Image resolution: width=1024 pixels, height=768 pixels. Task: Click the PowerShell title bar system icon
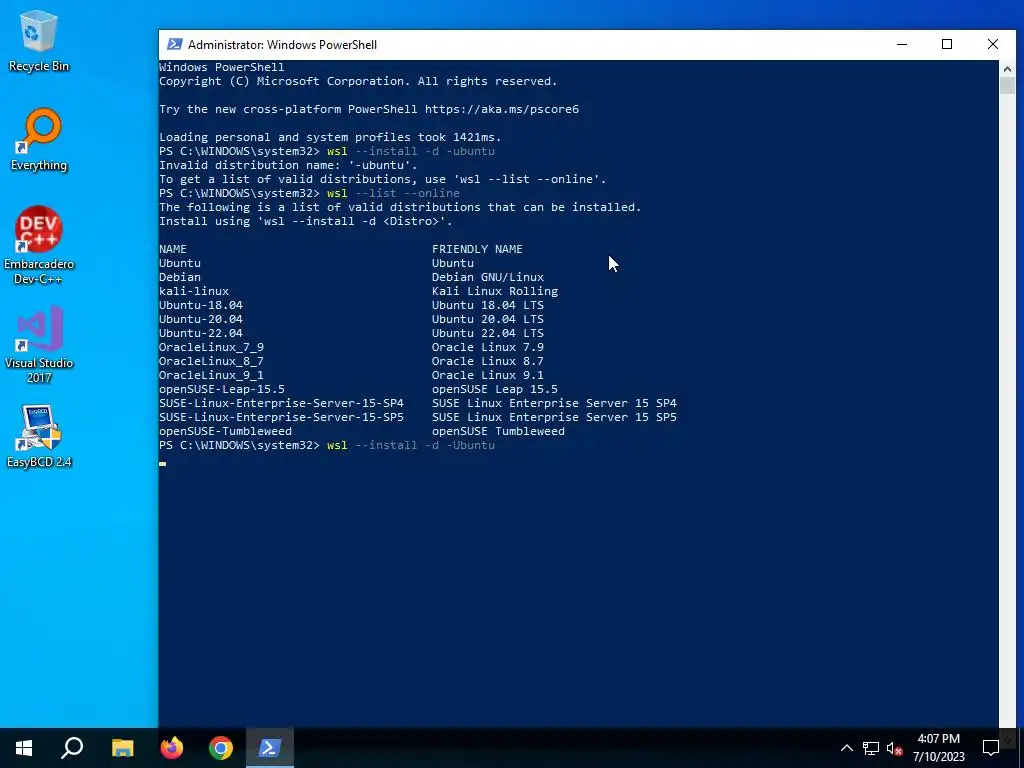[x=174, y=44]
